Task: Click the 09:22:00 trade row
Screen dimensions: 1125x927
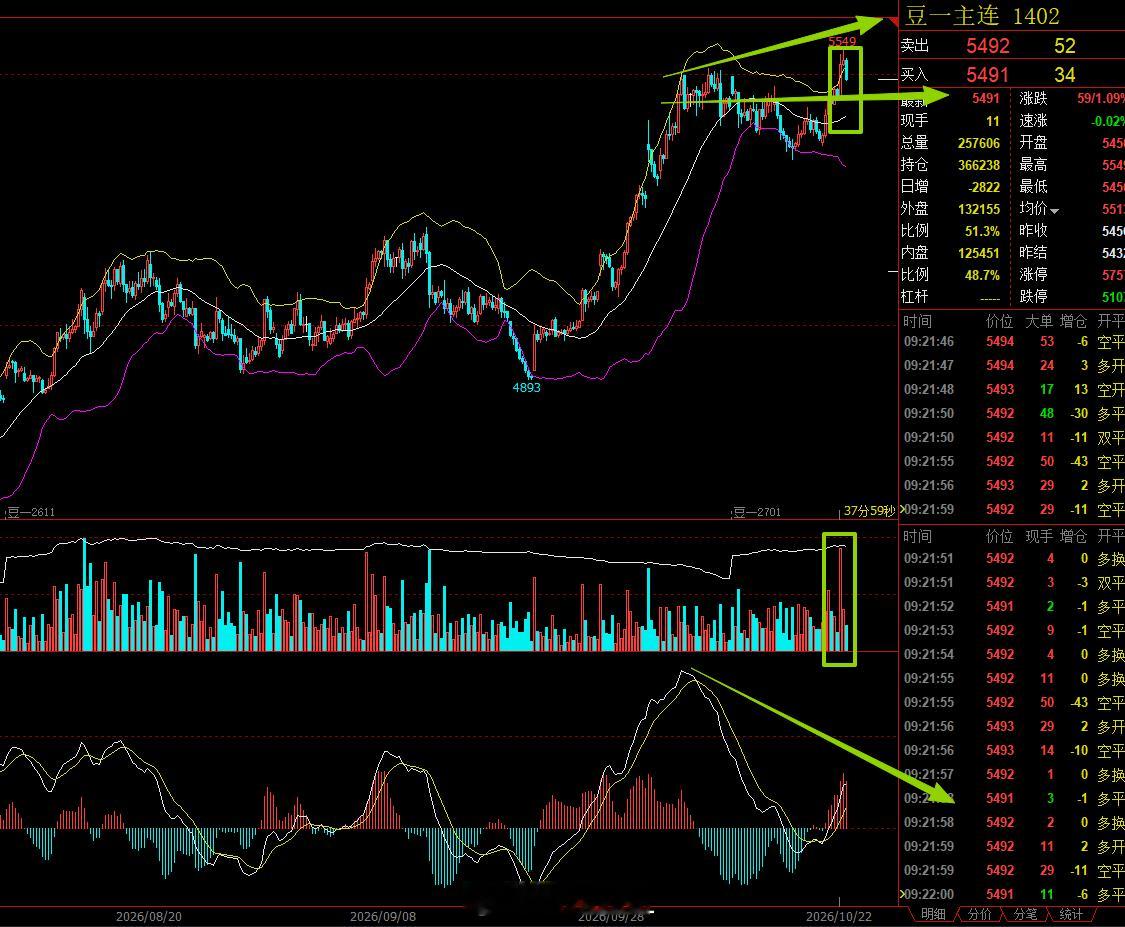Action: point(1012,894)
